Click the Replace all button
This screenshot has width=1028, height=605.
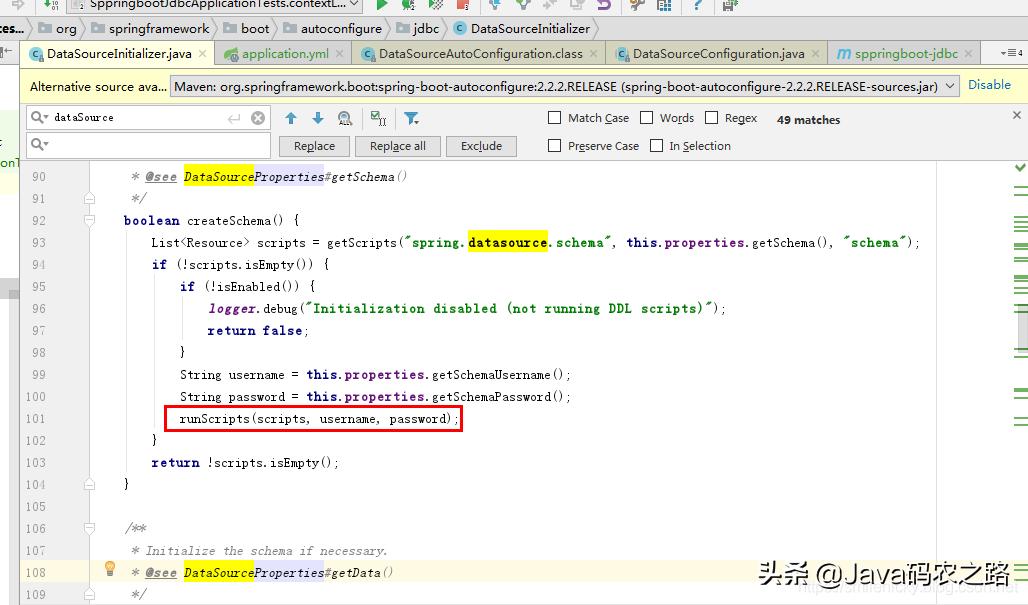397,145
